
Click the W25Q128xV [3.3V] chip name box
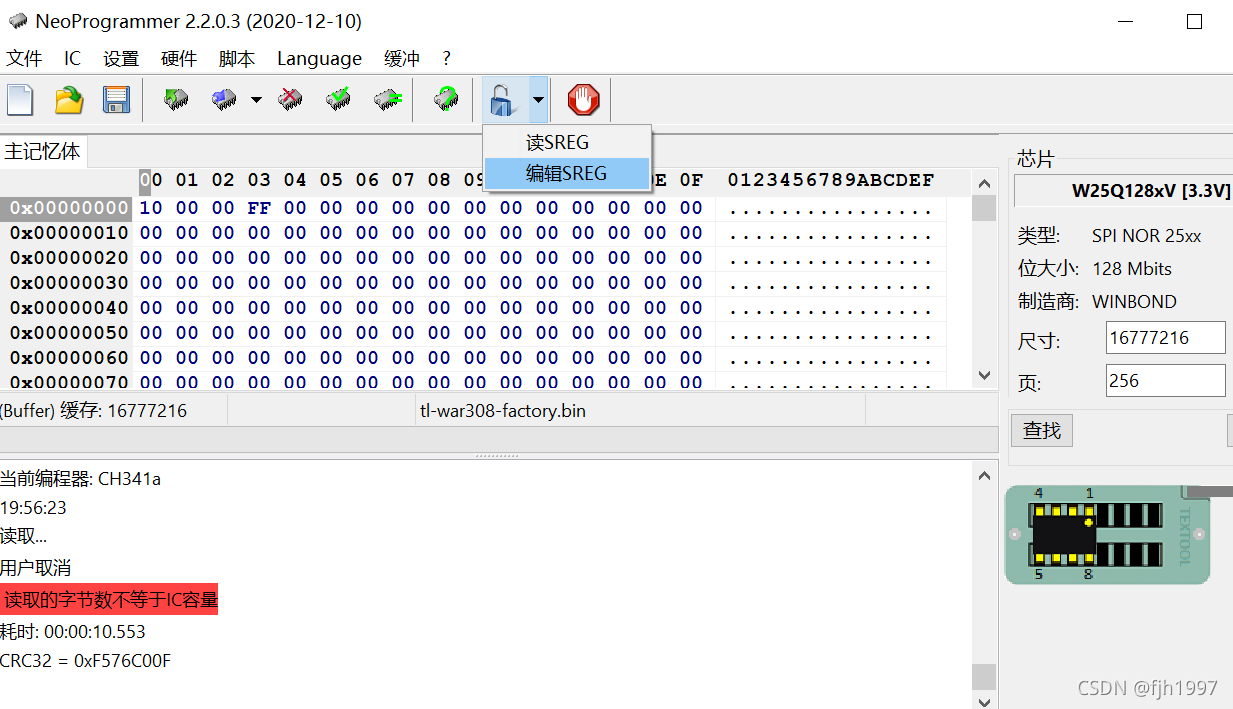point(1123,191)
